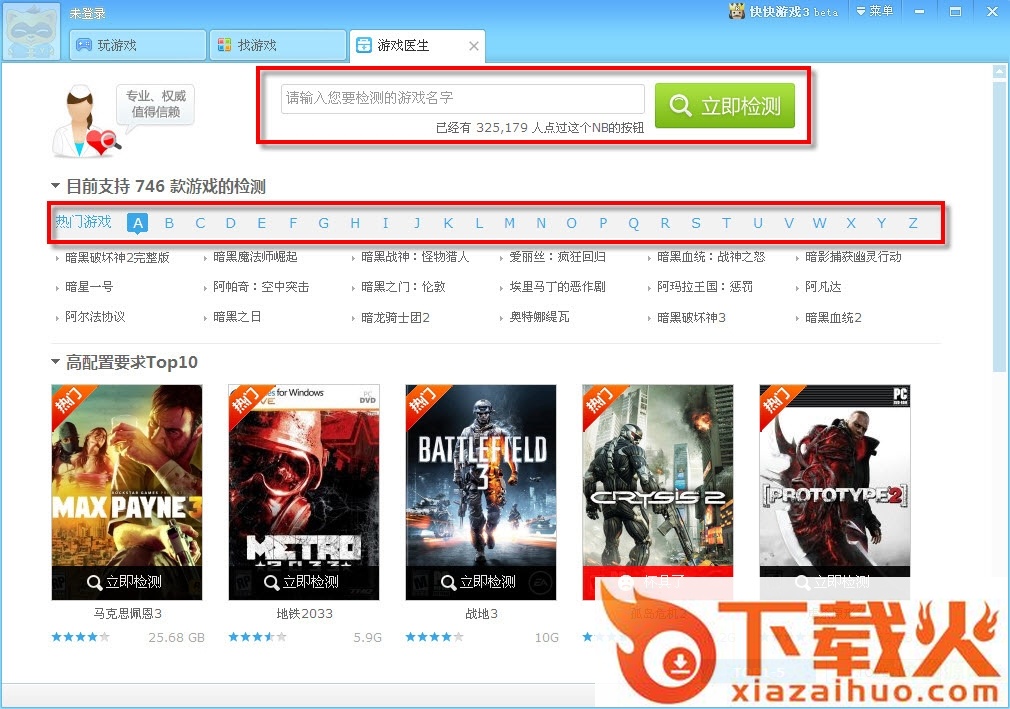Open the 暗黑魔法师崛起 game link
The image size is (1010, 709).
pos(255,257)
